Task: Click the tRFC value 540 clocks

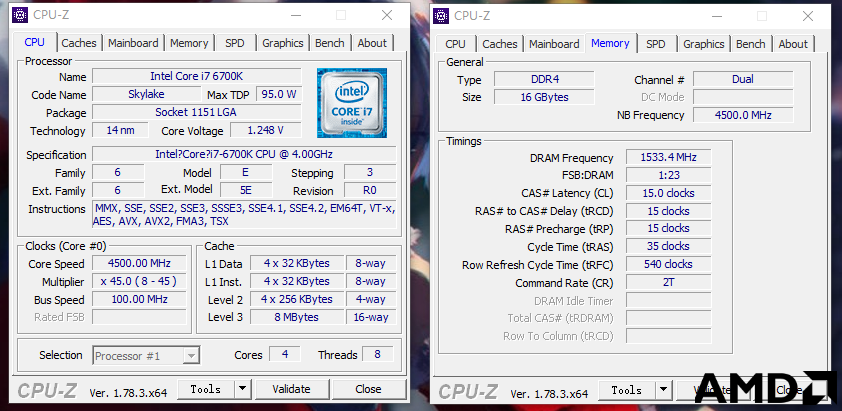Action: (669, 264)
